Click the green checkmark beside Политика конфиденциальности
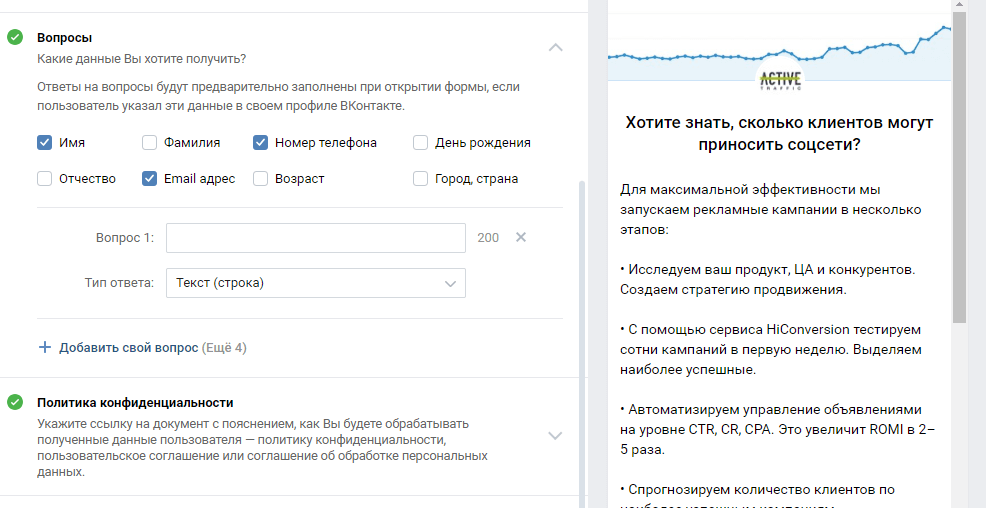Viewport: 986px width, 508px height. [15, 403]
